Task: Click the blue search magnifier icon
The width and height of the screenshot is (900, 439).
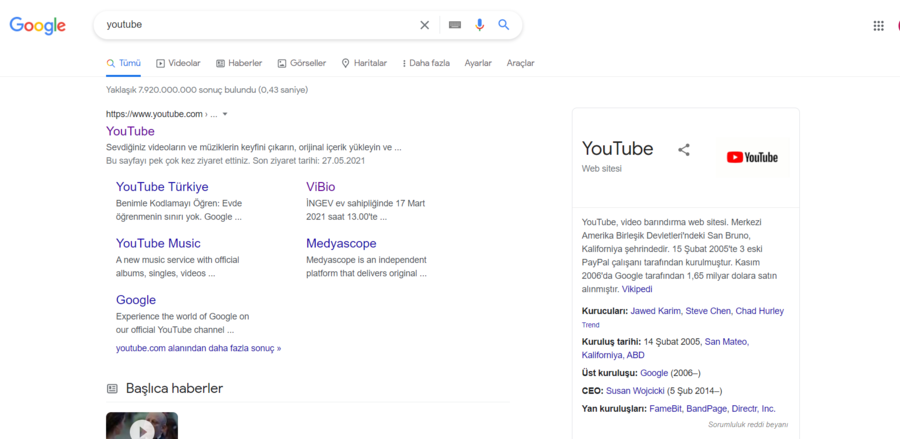Action: coord(503,25)
